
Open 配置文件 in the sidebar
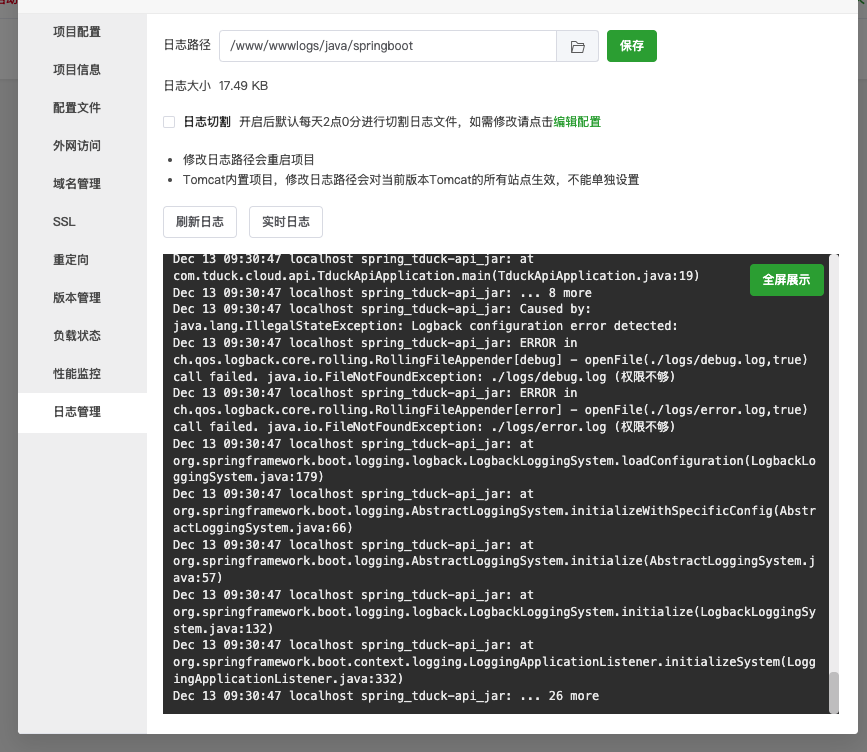point(77,108)
